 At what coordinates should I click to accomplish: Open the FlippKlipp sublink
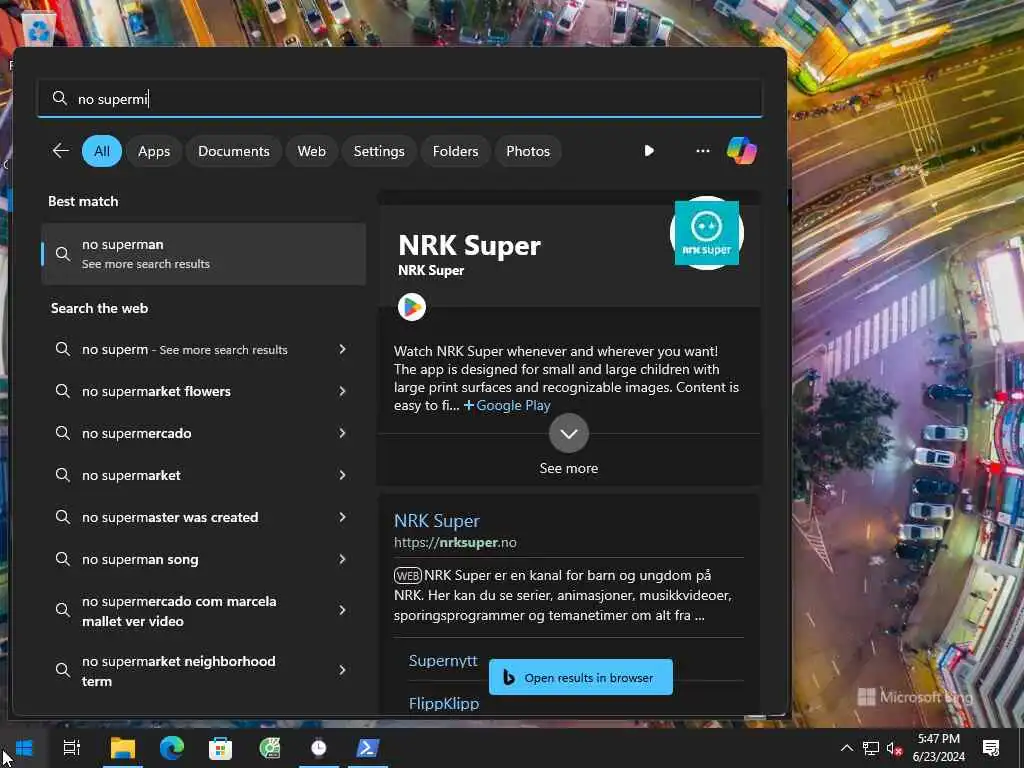[x=444, y=703]
